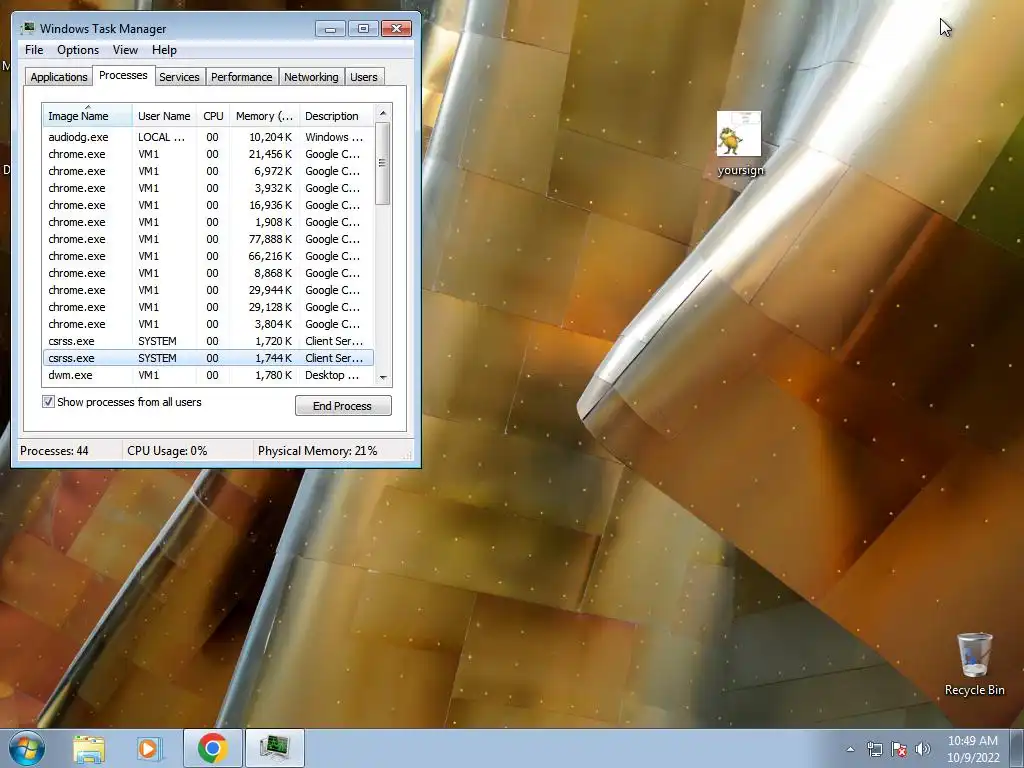
Task: Select chrome.exe using 8,868 K memory
Action: coord(208,273)
